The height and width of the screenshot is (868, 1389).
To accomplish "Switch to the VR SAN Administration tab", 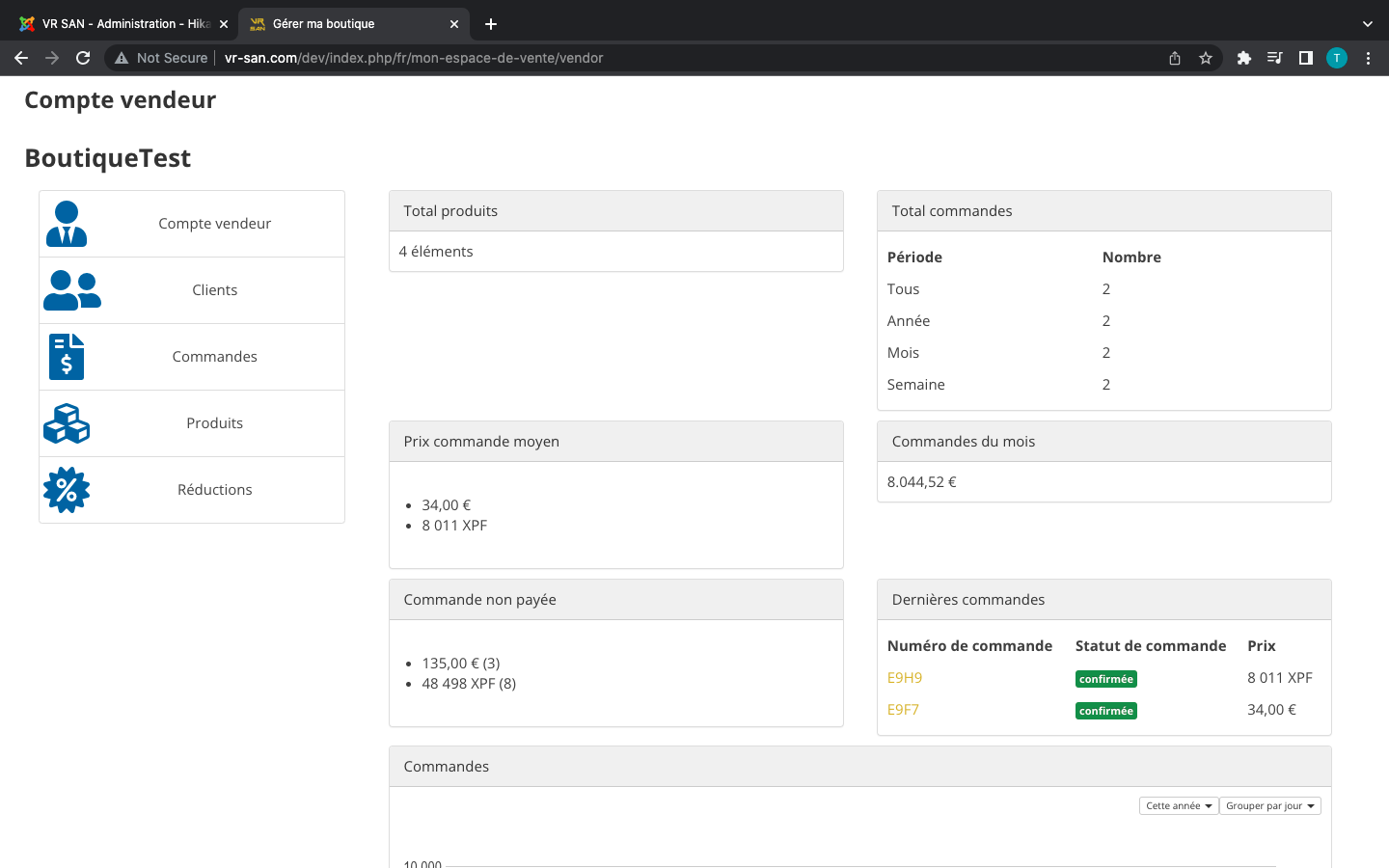I will click(x=125, y=24).
